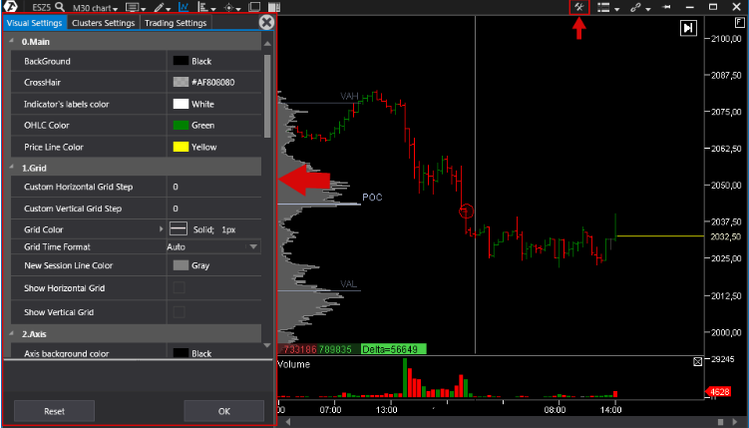The height and width of the screenshot is (428, 749).
Task: Change Price Line Color yellow swatch
Action: [x=181, y=147]
